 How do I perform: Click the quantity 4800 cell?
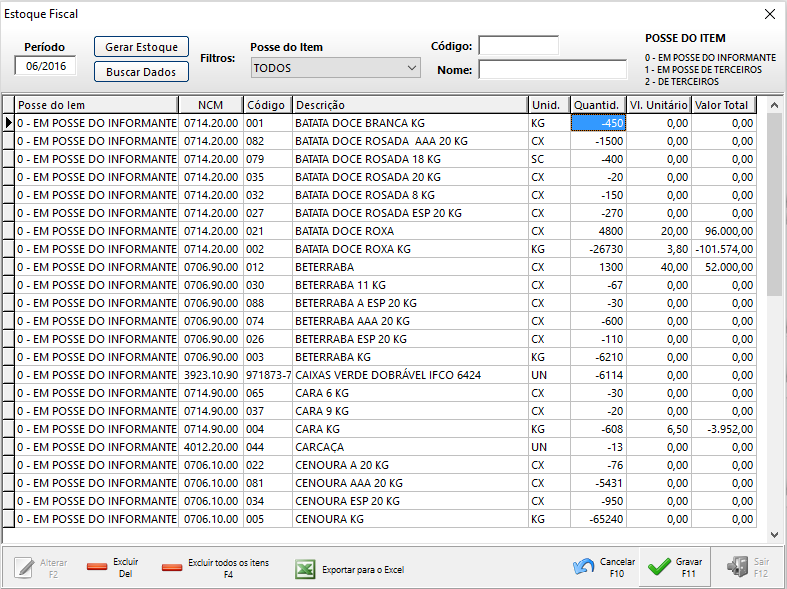click(x=598, y=231)
